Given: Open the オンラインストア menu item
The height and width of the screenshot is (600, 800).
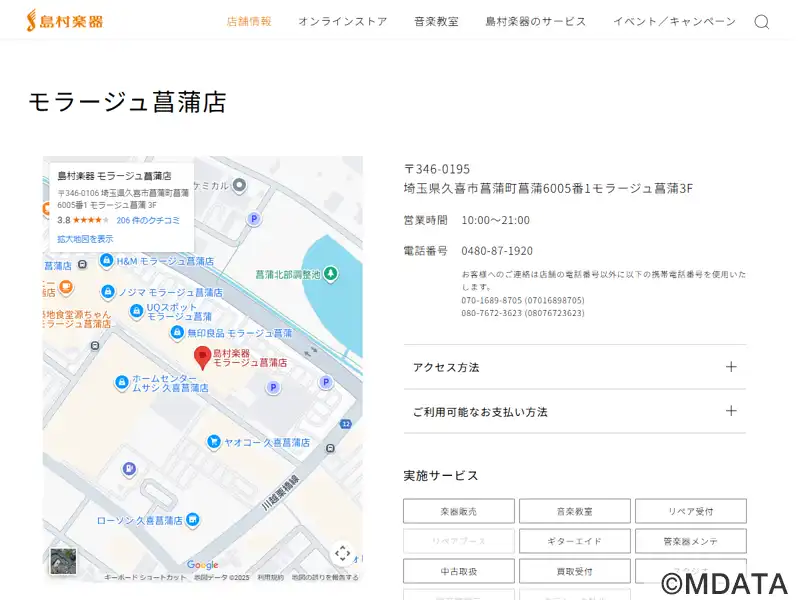Looking at the screenshot, I should (342, 22).
